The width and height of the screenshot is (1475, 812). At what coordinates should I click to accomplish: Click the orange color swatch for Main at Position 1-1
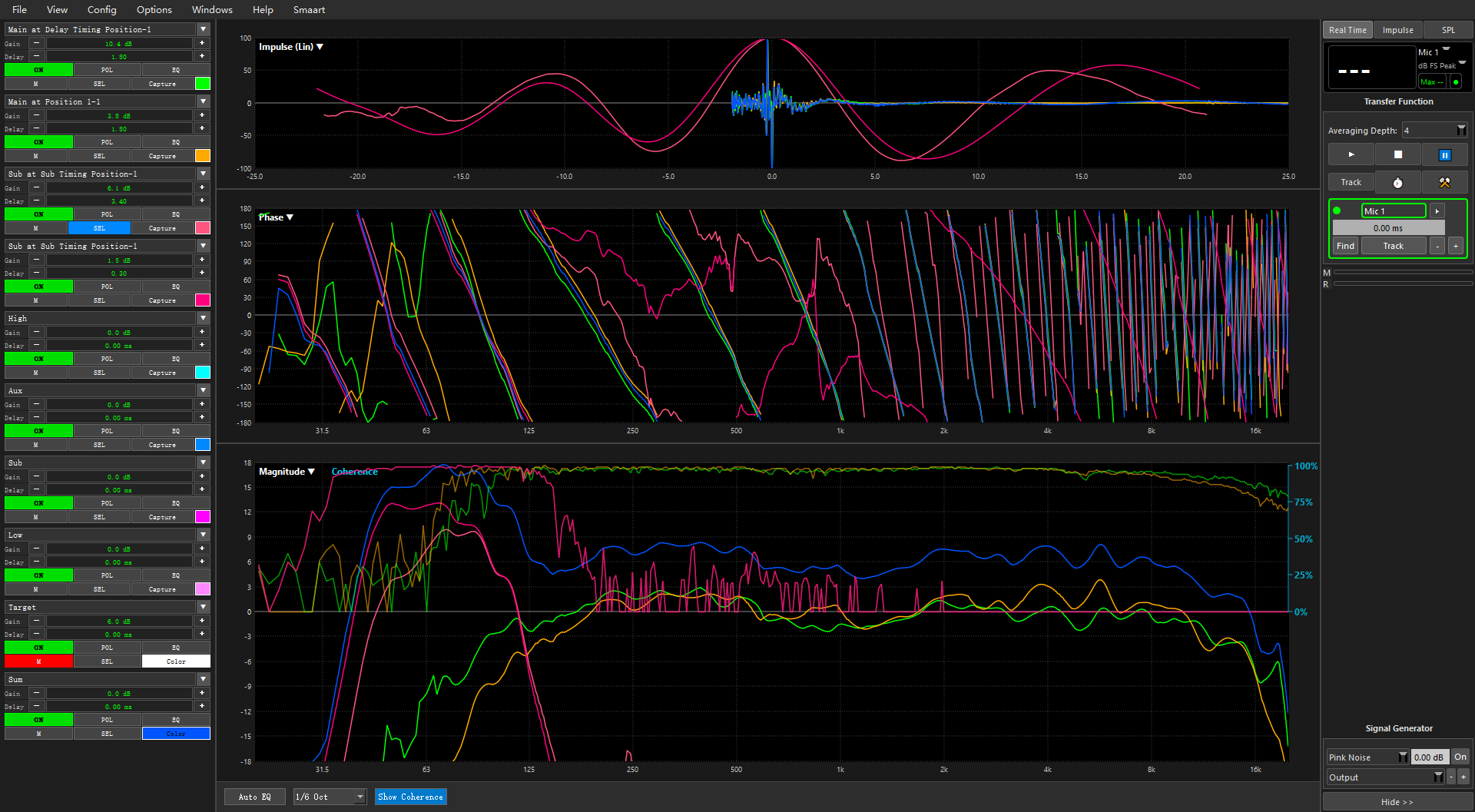click(203, 156)
